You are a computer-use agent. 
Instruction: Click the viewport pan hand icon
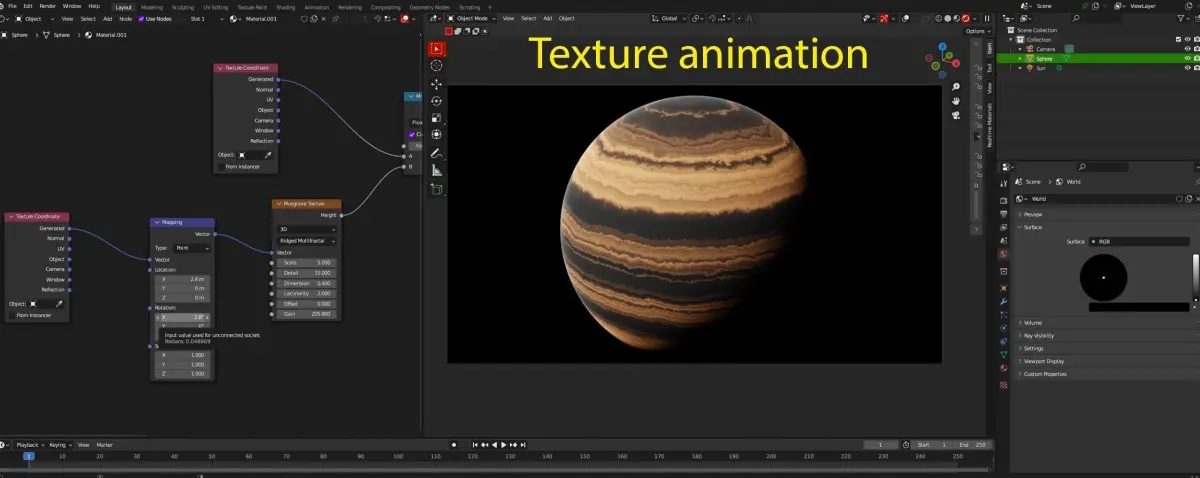[x=956, y=101]
